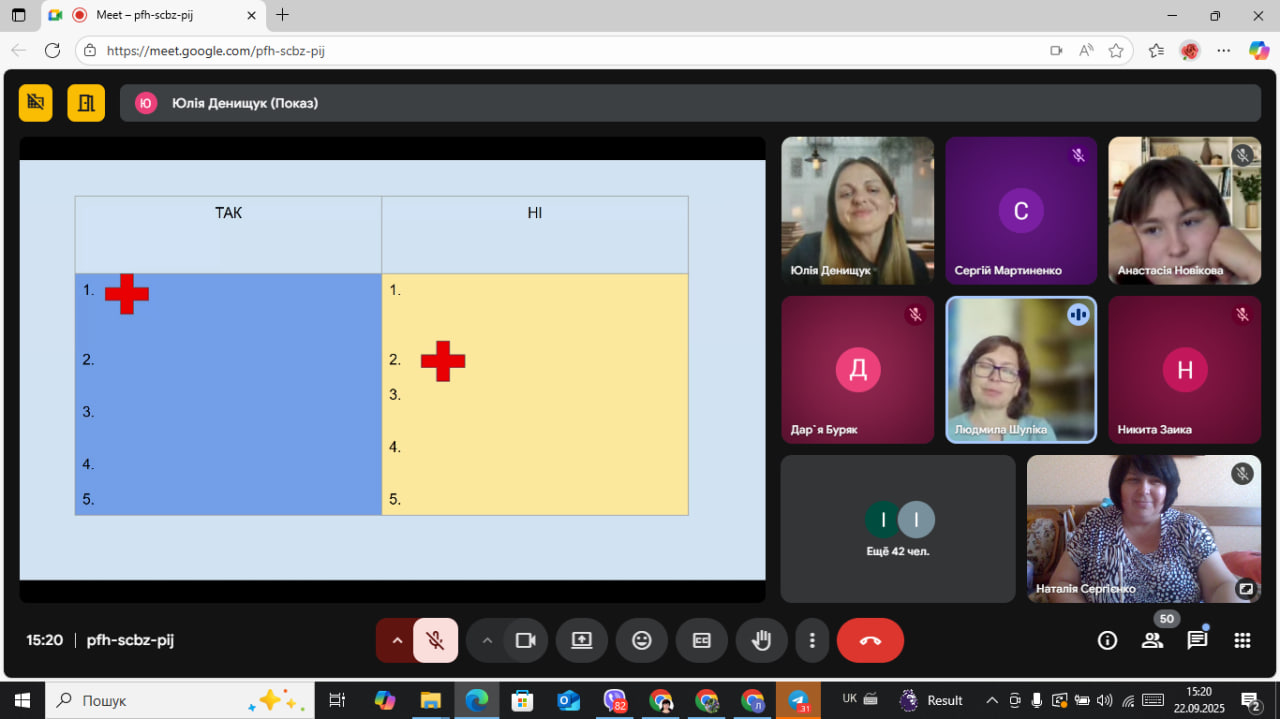Select Людмила Шуліка's video tile
Viewport: 1280px width, 719px height.
pos(1020,369)
